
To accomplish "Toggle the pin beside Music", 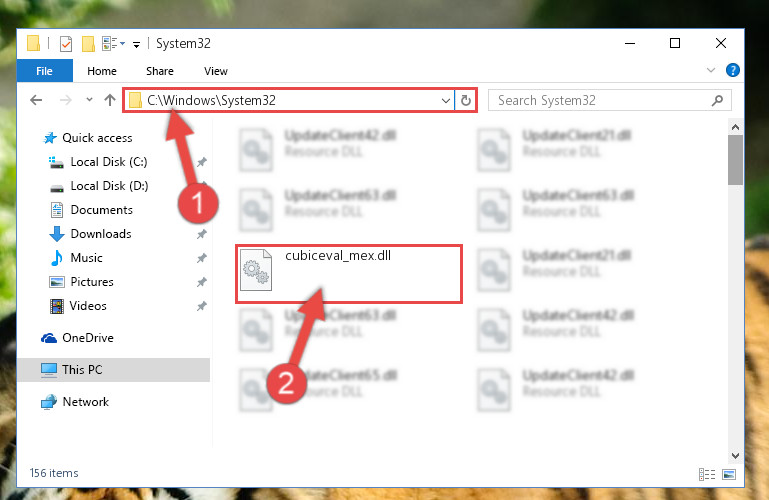I will point(202,258).
